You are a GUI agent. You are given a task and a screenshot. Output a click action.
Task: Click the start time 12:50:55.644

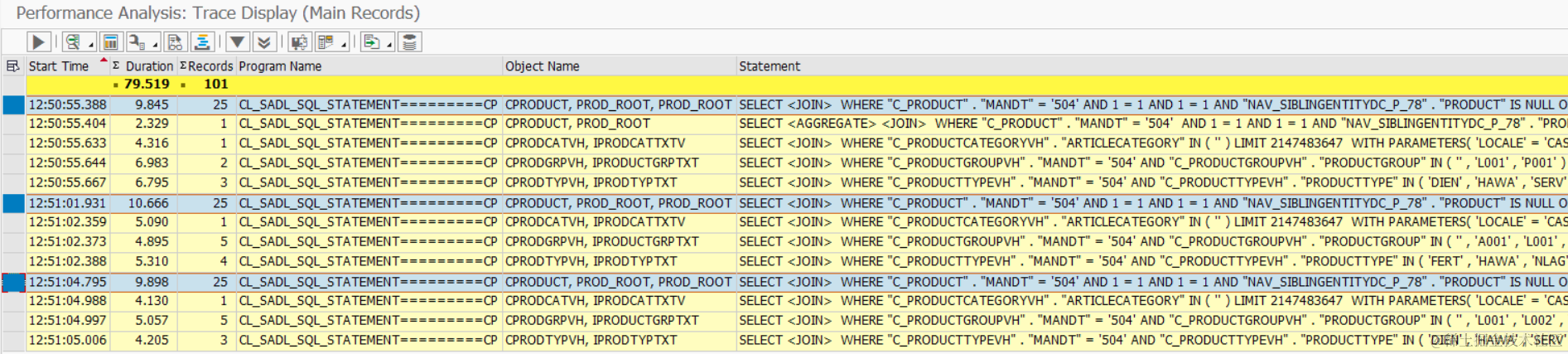pos(68,163)
